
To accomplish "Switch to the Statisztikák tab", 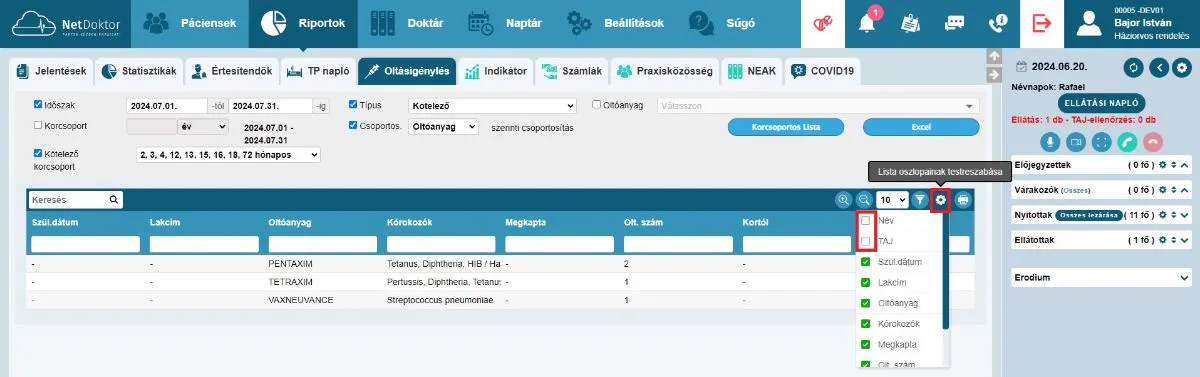I will (x=139, y=71).
